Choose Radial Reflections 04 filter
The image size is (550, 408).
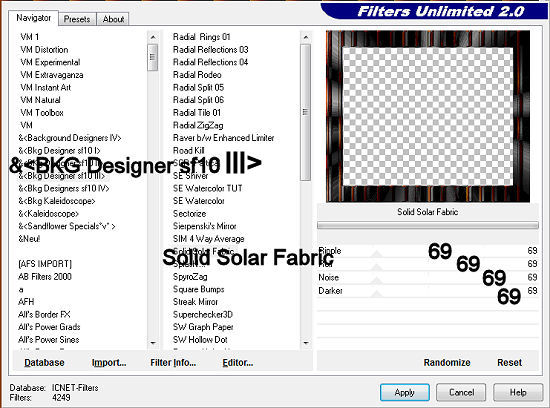click(x=210, y=62)
